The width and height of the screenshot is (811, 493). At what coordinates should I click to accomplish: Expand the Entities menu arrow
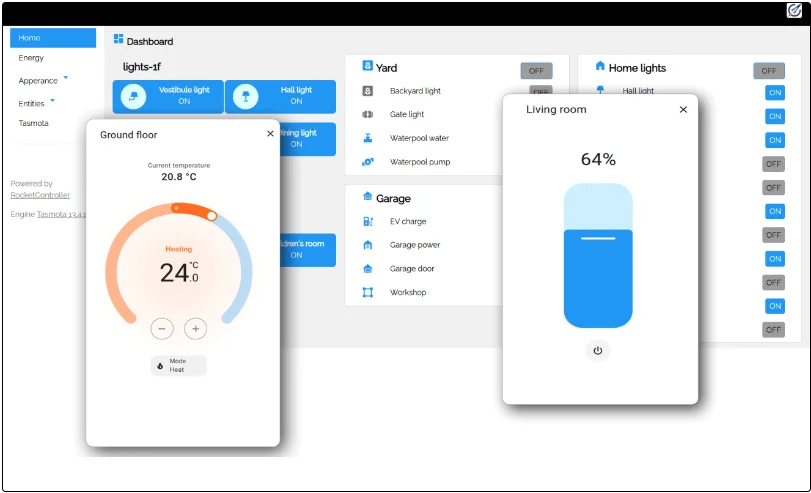52,100
